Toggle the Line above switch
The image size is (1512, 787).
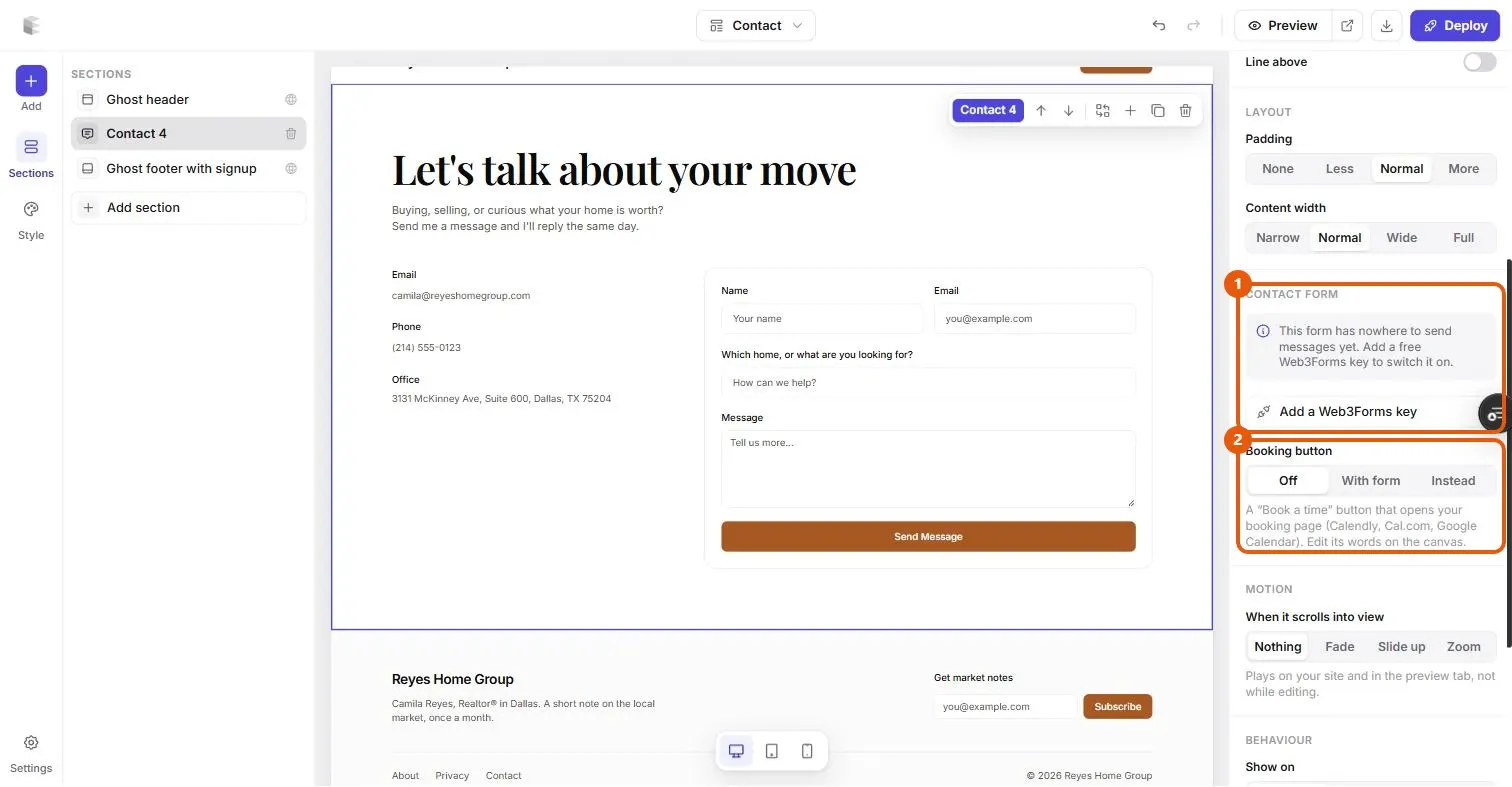coord(1480,62)
